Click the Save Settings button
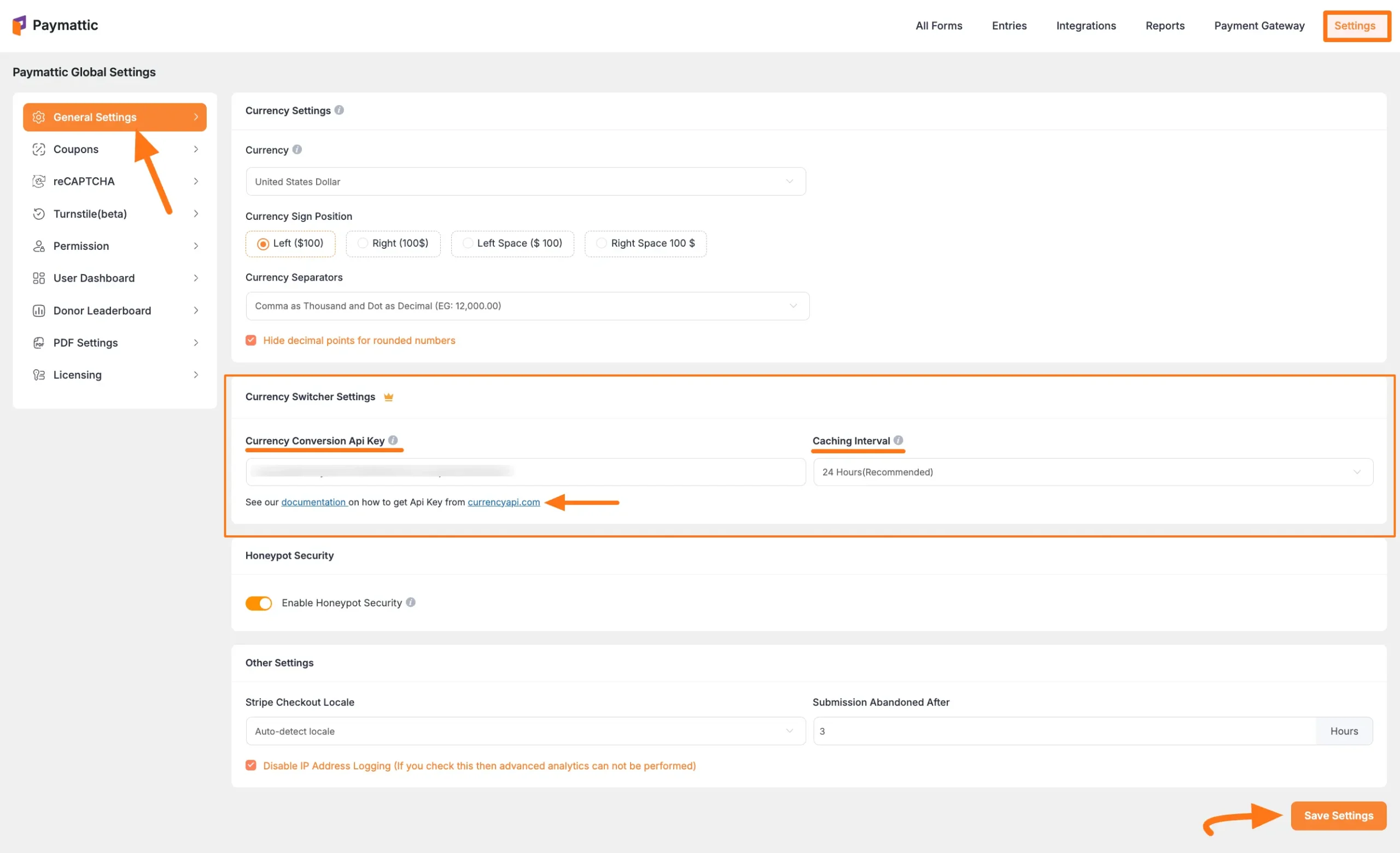The image size is (1400, 853). (1338, 815)
